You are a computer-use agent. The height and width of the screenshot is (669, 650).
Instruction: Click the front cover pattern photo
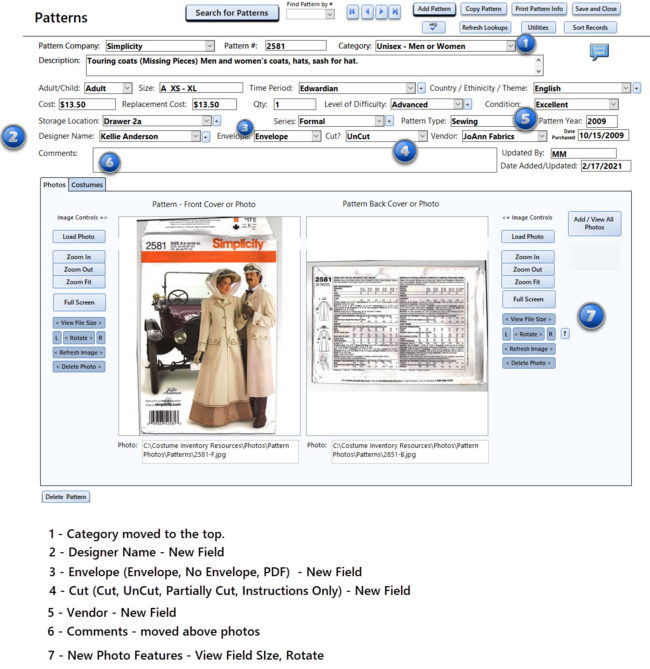click(209, 326)
